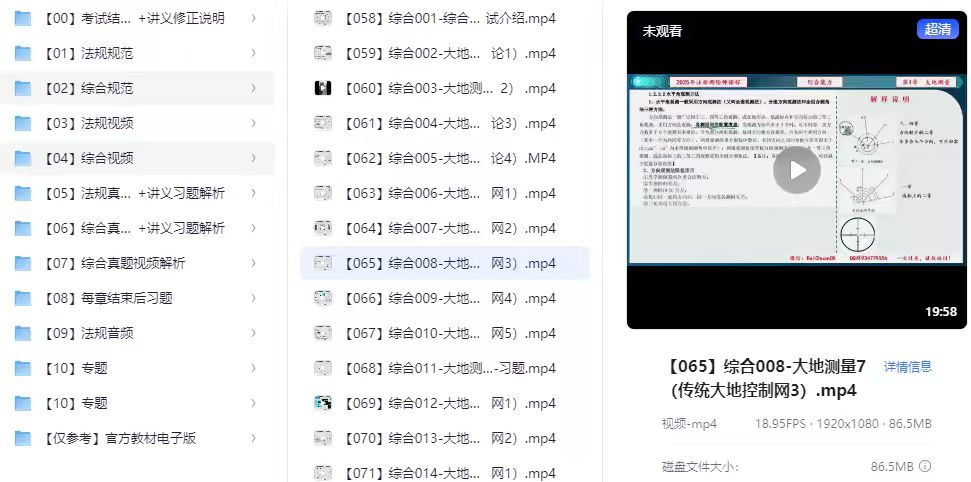Select 【065】综合008-大地 网3).mp4 row
The width and height of the screenshot is (971, 482).
(445, 263)
